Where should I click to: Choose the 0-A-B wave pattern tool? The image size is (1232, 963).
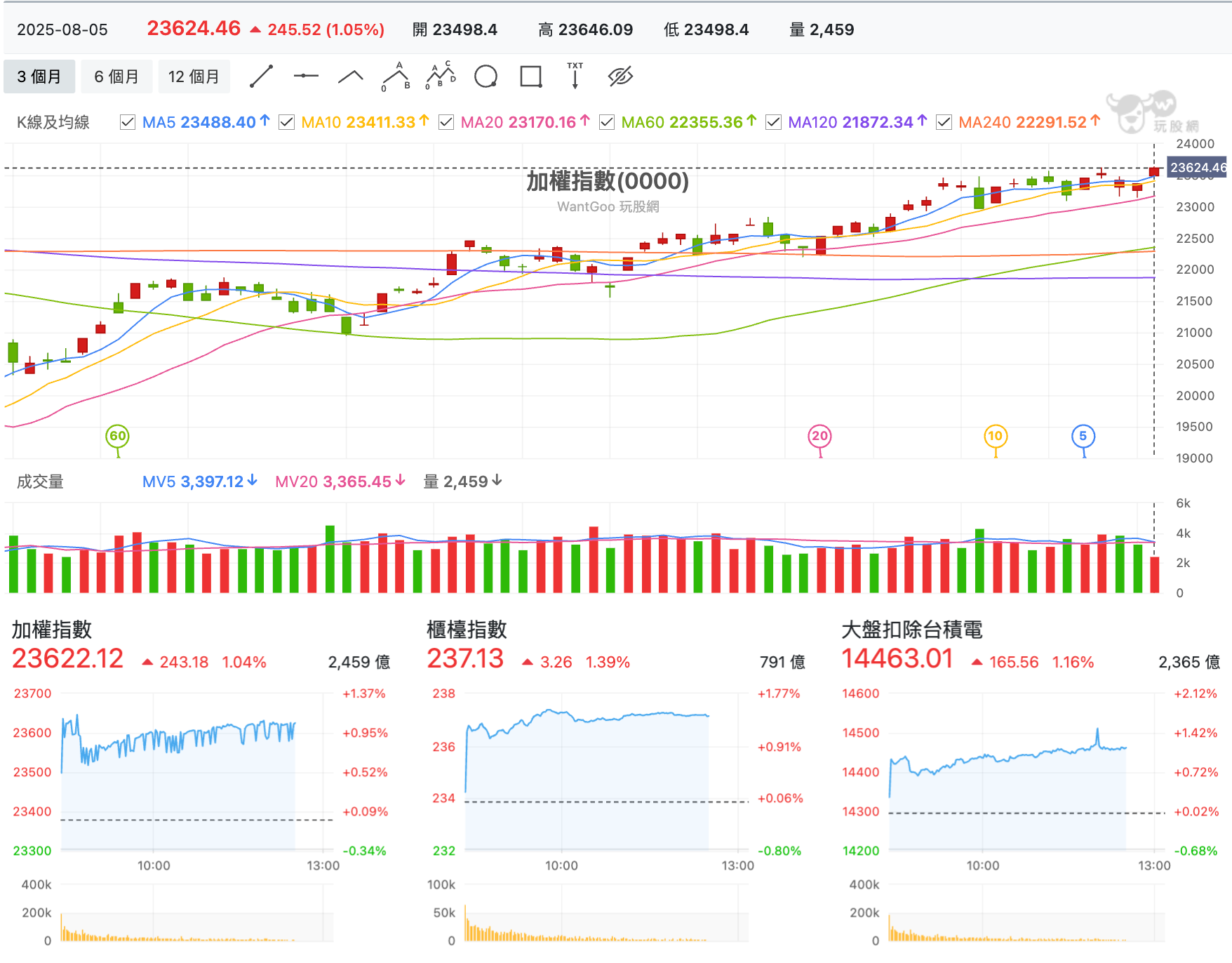(396, 77)
